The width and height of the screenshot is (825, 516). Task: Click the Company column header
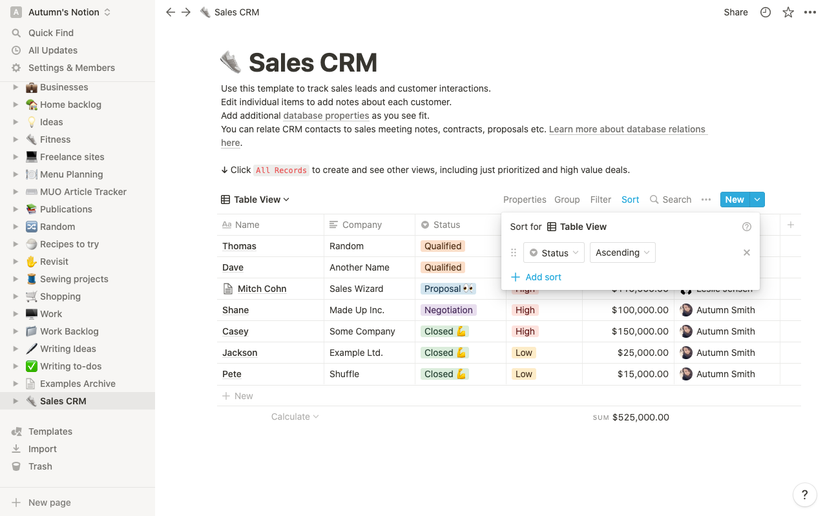[x=369, y=225]
